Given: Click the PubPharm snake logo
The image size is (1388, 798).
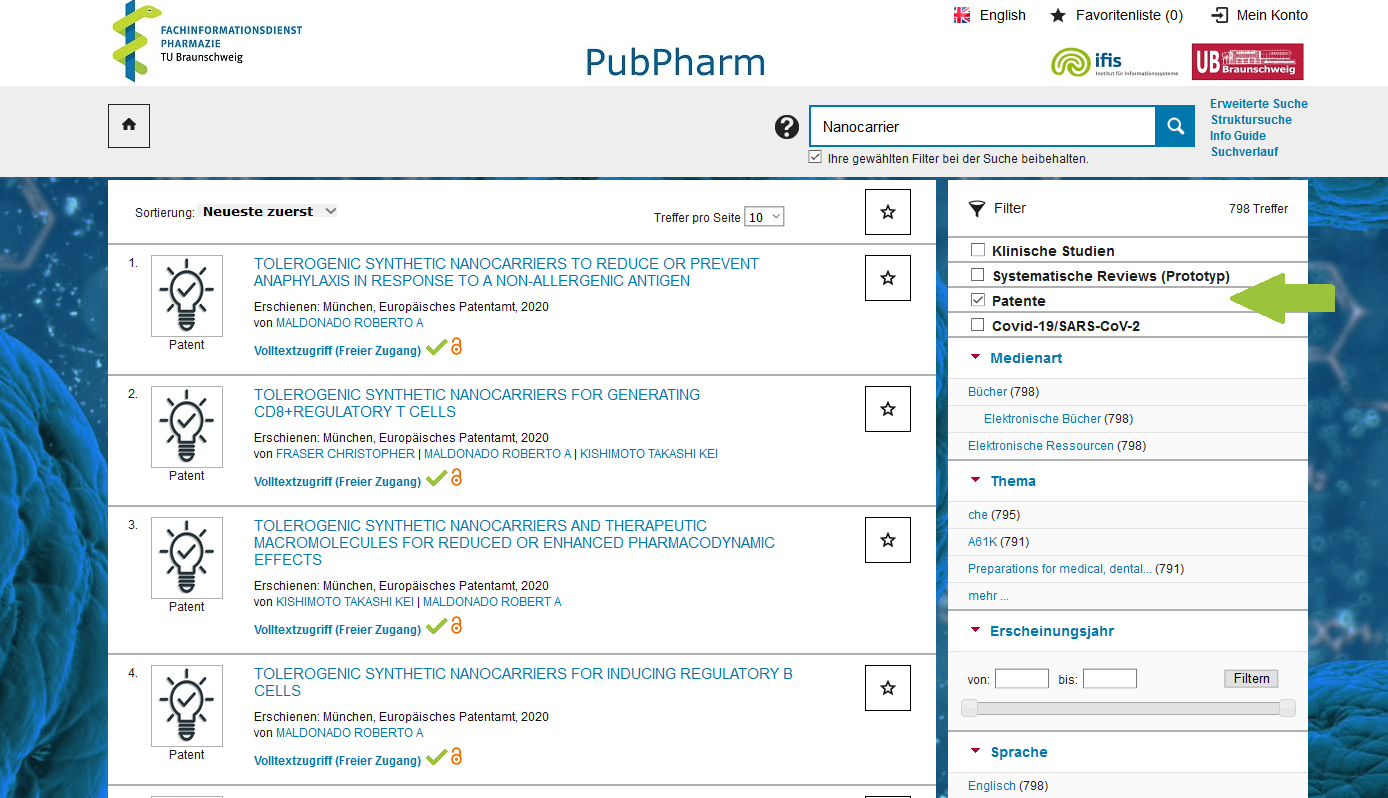Looking at the screenshot, I should (135, 42).
